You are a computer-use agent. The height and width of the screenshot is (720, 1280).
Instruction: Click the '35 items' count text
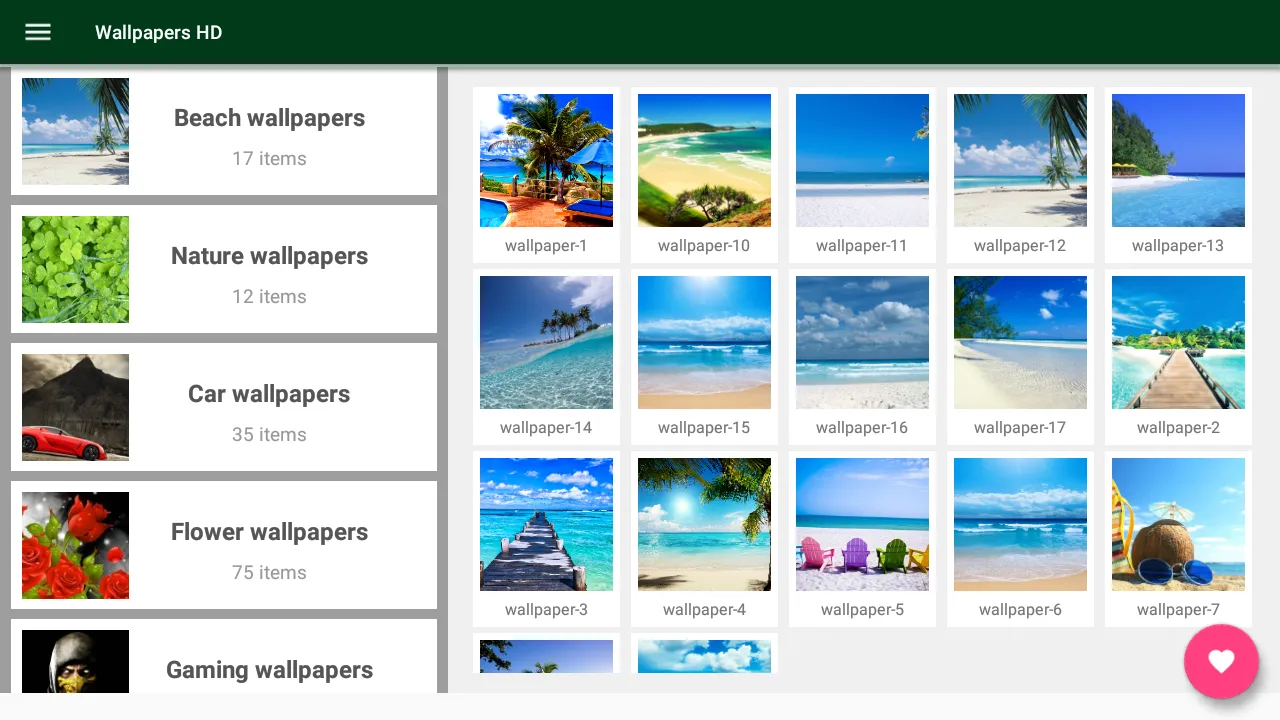tap(269, 434)
